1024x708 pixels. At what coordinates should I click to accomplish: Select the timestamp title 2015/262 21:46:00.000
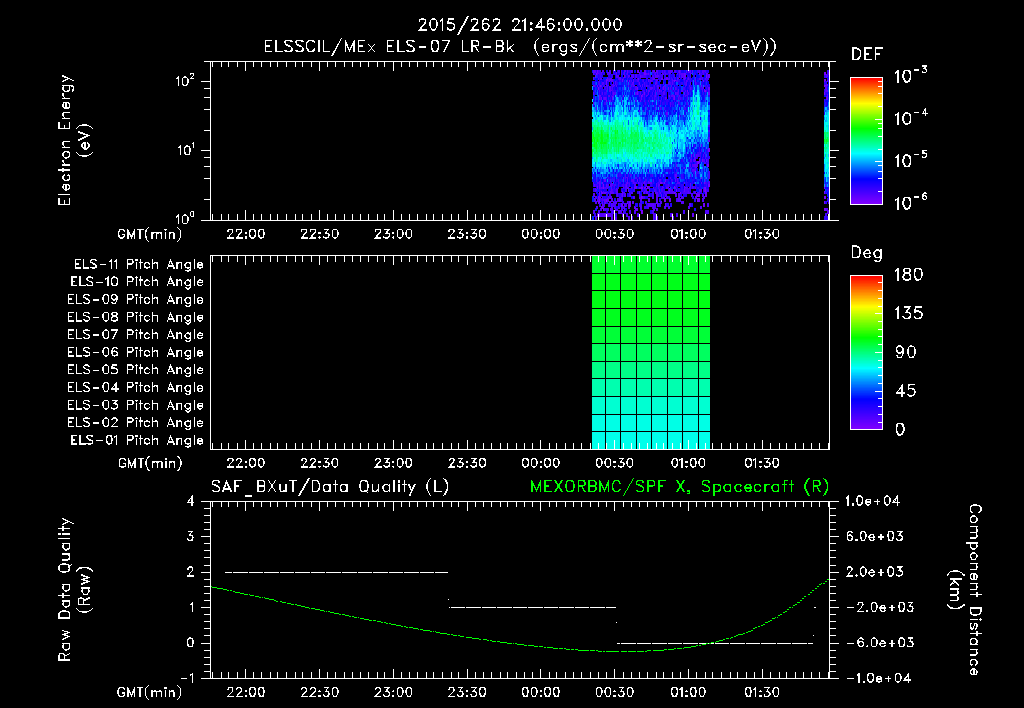point(520,25)
